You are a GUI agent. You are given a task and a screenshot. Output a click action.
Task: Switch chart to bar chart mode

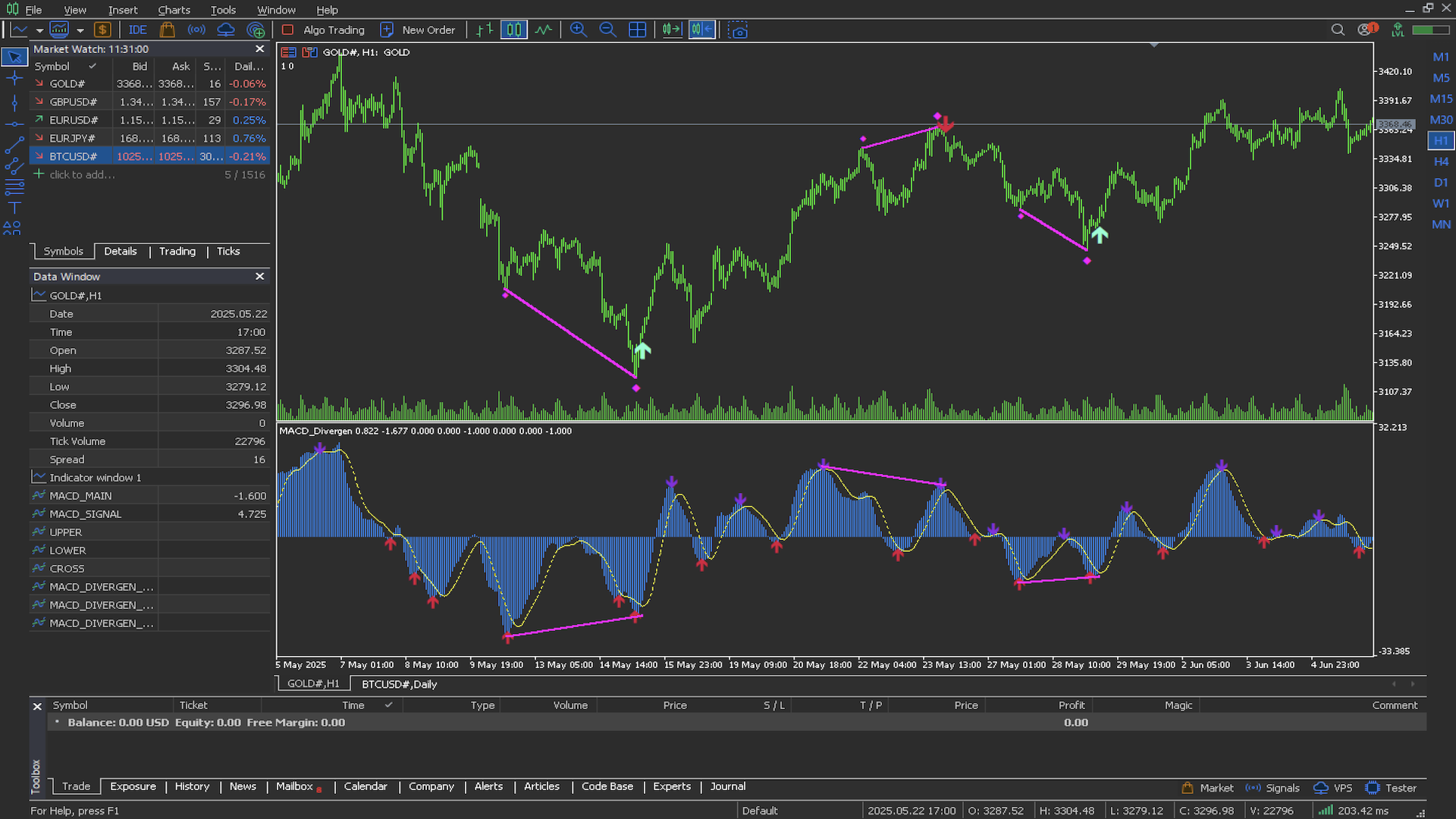pyautogui.click(x=484, y=30)
